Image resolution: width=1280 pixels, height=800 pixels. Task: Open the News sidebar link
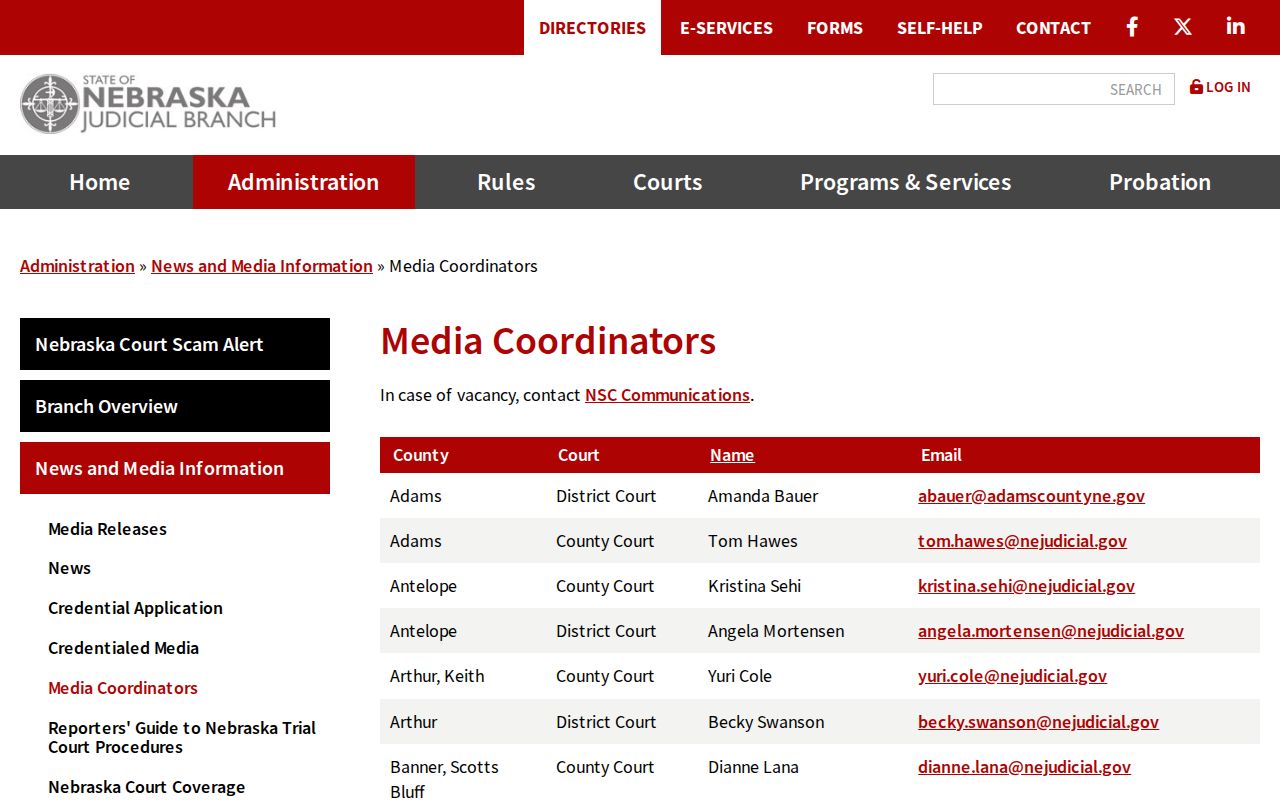[69, 568]
